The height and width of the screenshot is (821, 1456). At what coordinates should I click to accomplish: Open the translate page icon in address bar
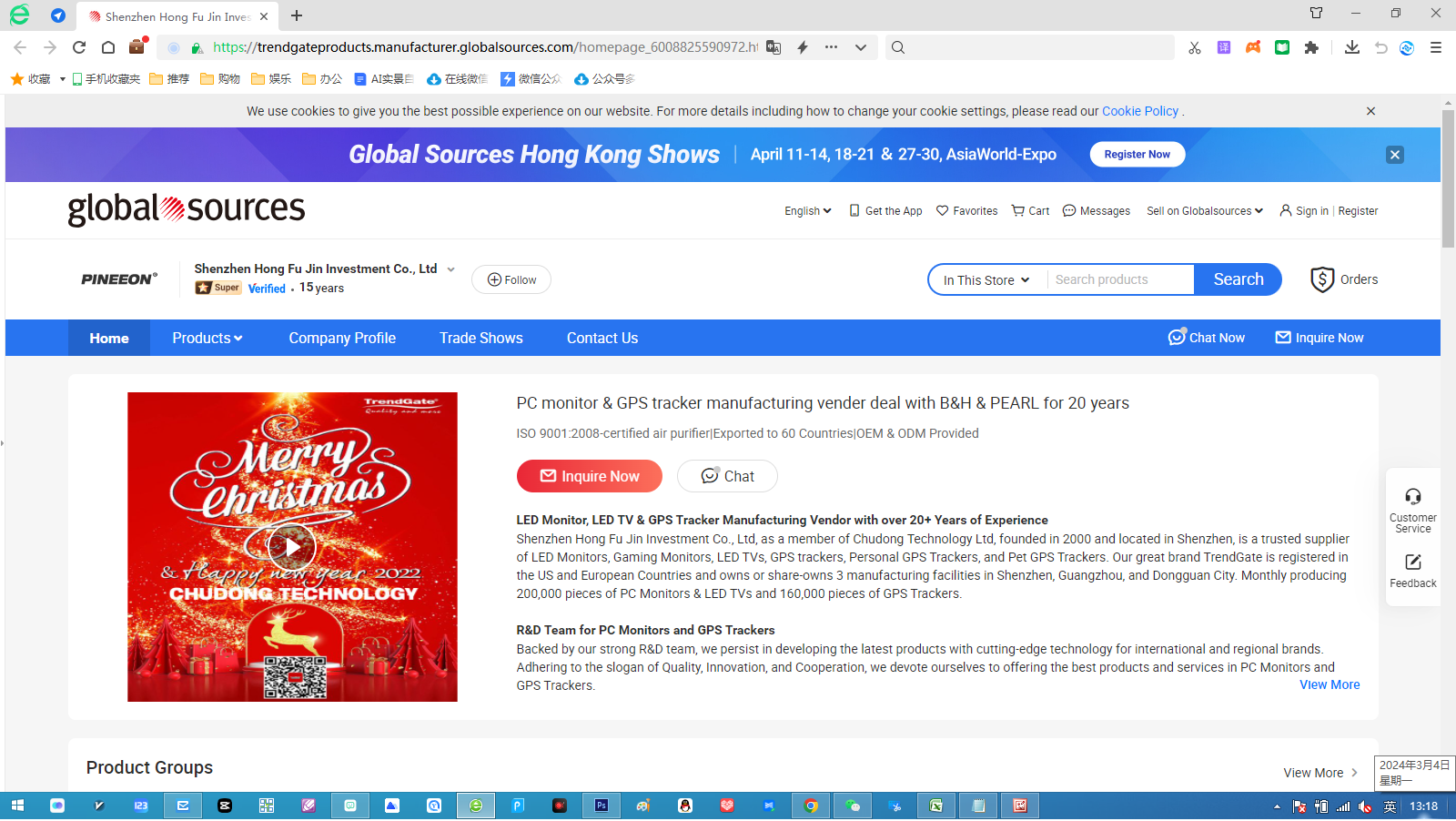click(773, 47)
